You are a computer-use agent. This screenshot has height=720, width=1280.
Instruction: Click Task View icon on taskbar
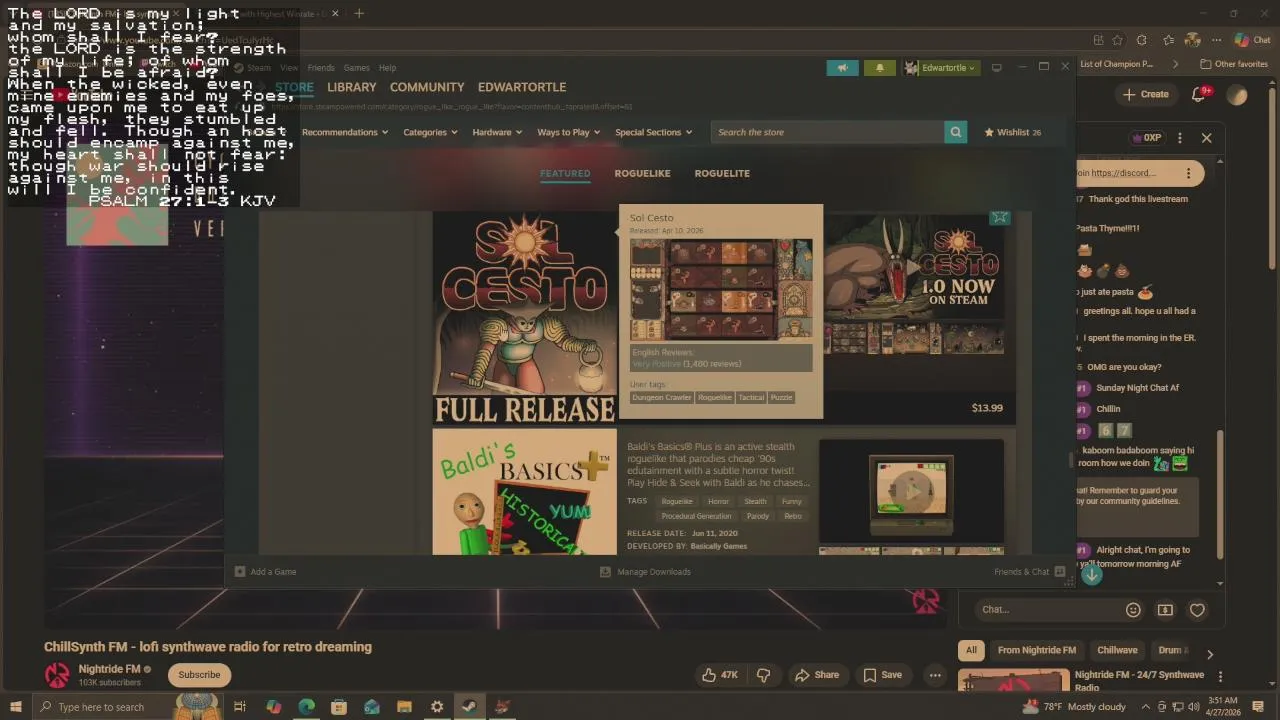(240, 707)
